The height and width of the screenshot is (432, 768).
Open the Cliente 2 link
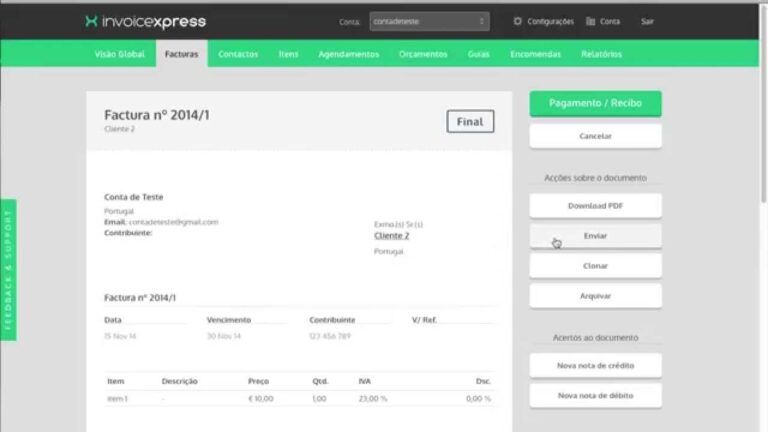pos(392,236)
